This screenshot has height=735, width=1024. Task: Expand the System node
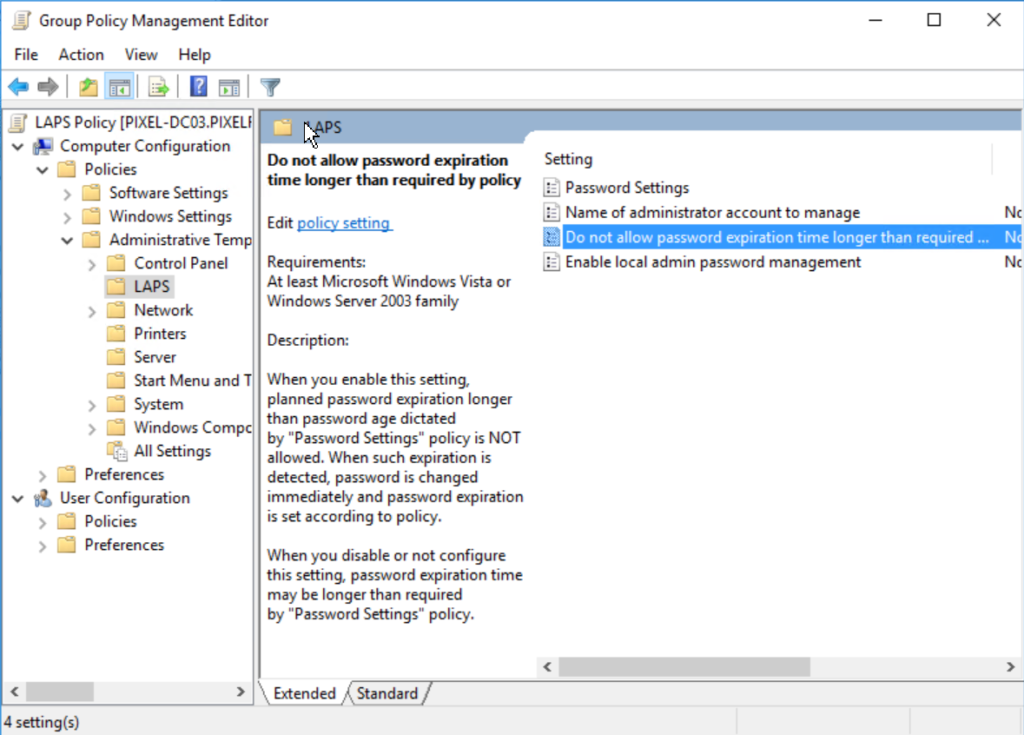coord(92,406)
